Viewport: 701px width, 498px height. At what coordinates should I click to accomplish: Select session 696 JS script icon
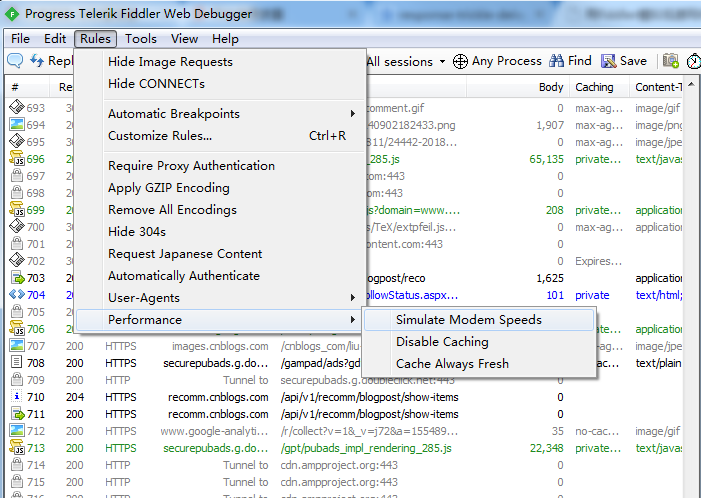coord(17,158)
